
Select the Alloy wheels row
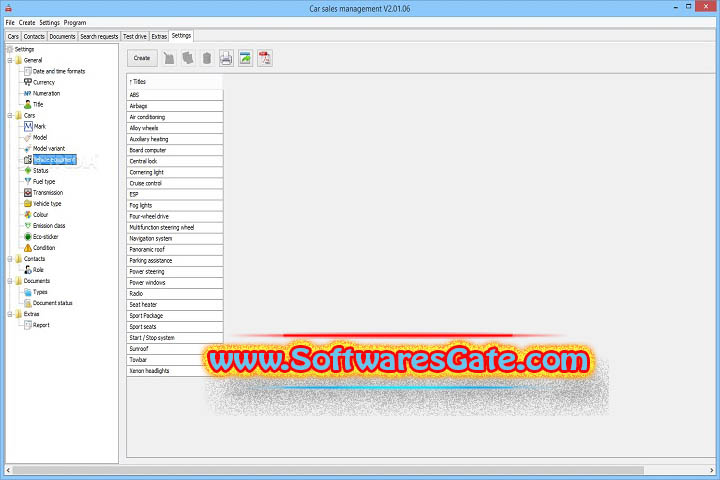(175, 128)
